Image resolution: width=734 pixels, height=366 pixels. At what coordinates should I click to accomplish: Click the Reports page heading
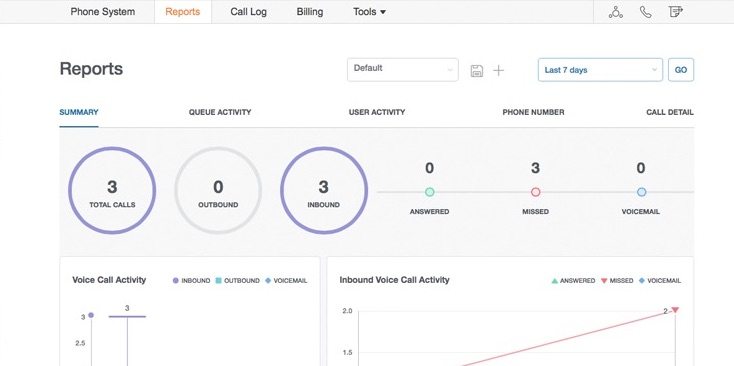pyautogui.click(x=91, y=69)
